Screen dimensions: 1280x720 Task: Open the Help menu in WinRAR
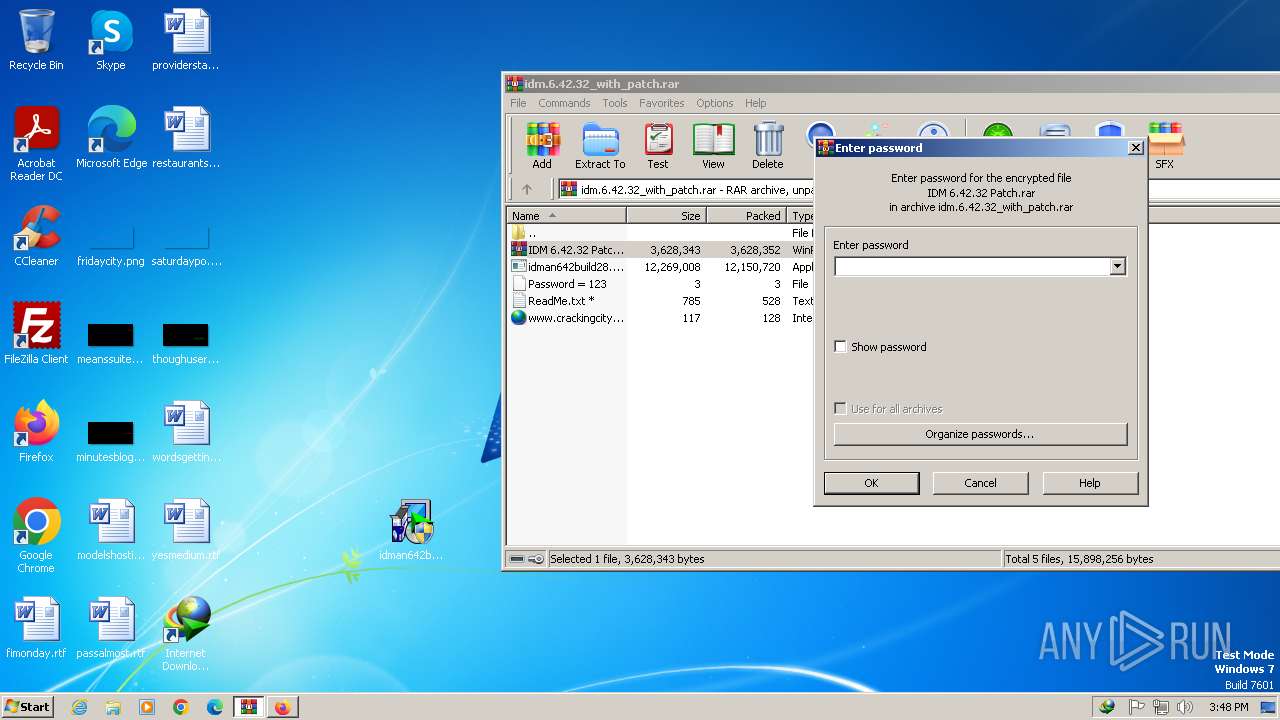coord(756,103)
